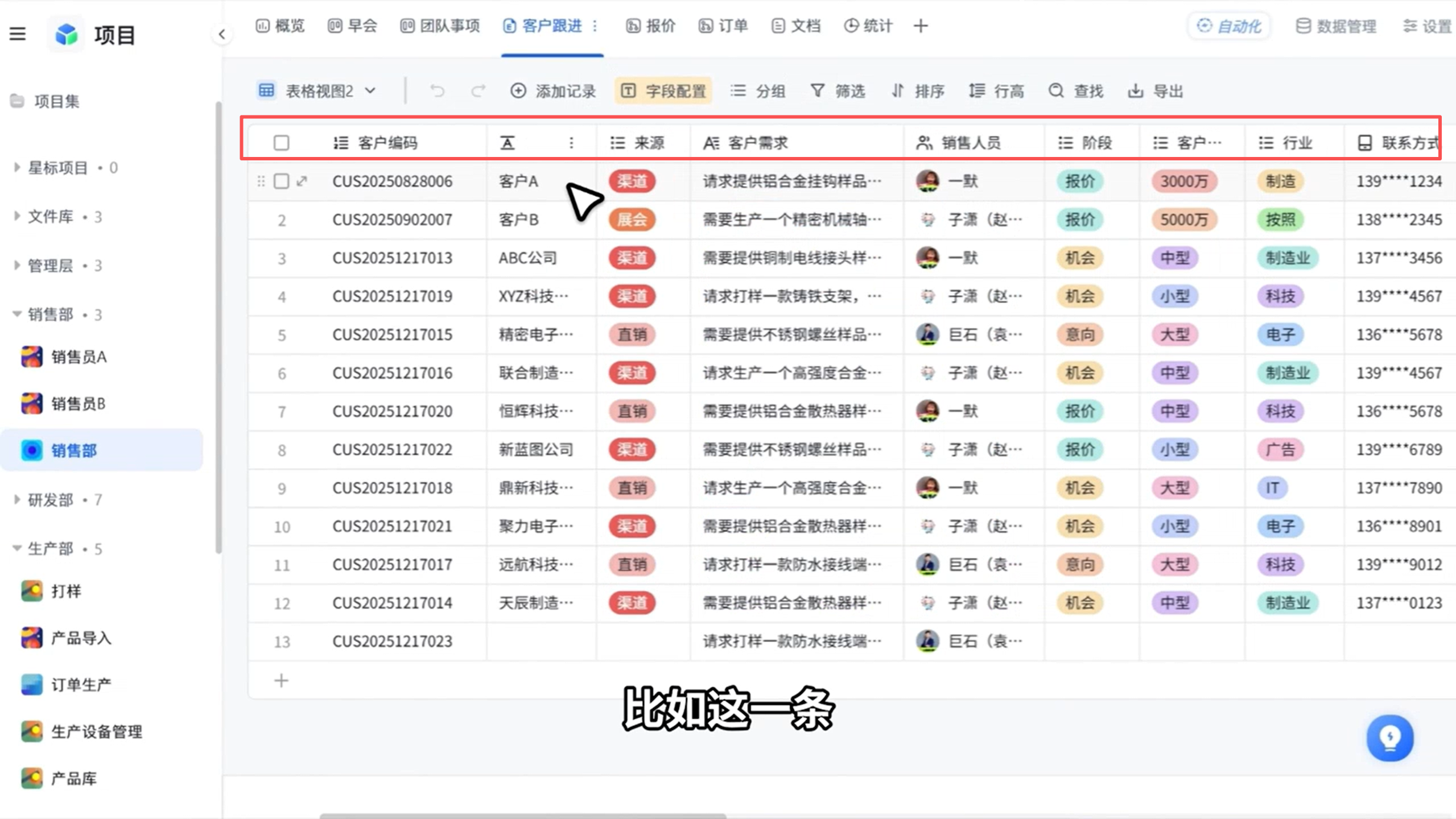Screen dimensions: 1456x819
Task: Click the 展会 source tag for 客户B
Action: tap(632, 220)
